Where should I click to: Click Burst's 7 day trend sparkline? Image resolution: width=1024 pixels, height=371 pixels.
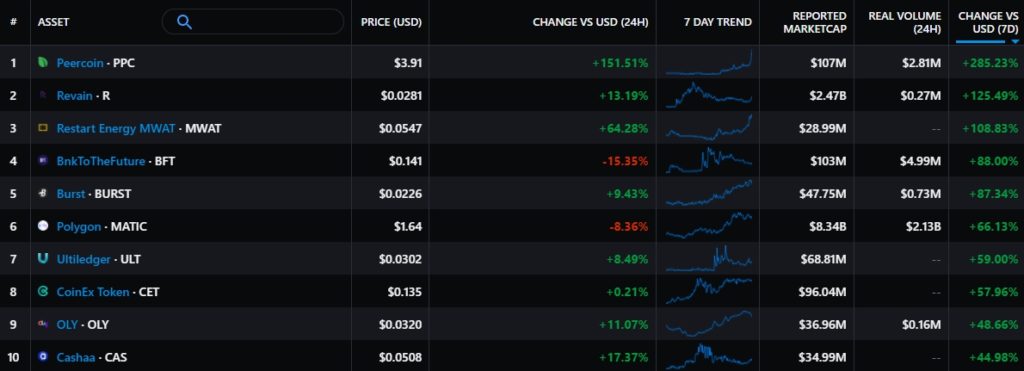709,193
